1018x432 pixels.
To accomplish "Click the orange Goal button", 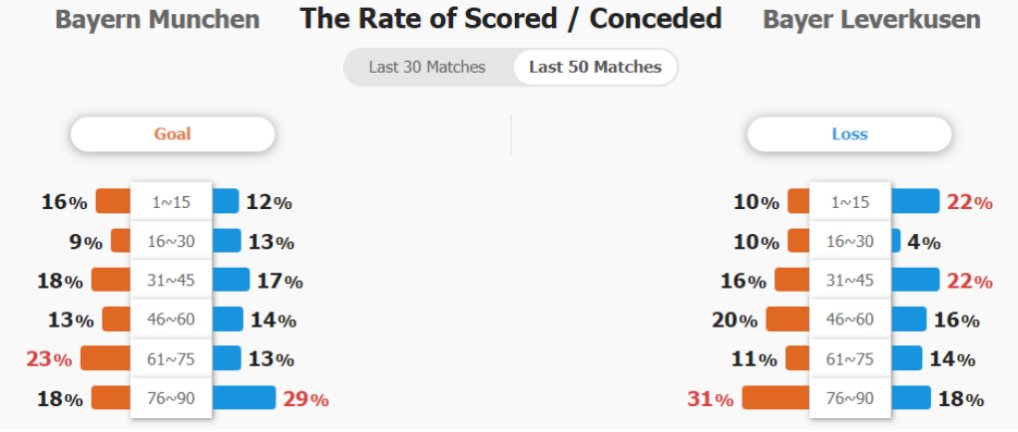I will [x=173, y=134].
